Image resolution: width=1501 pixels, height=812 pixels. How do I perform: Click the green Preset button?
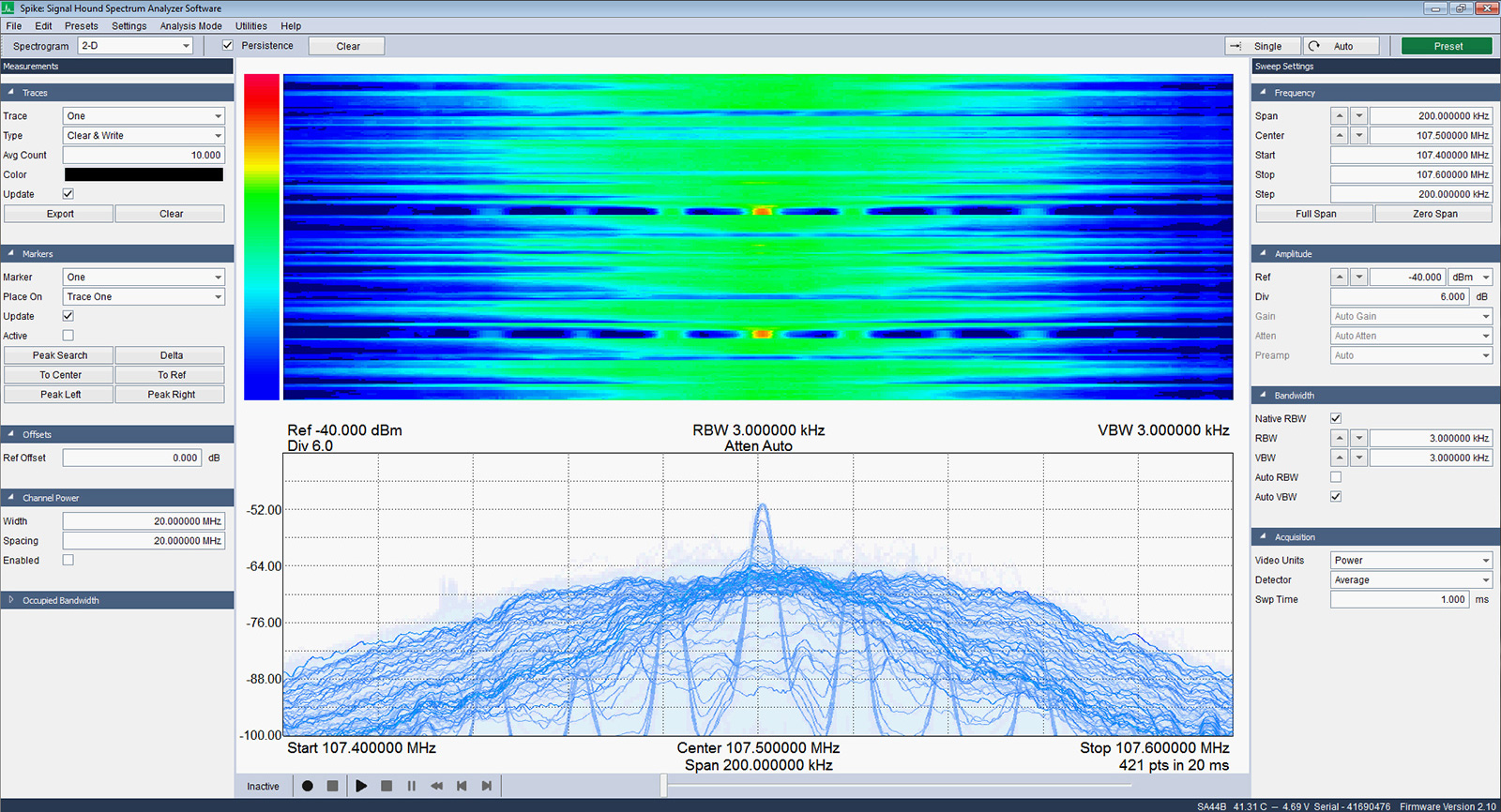1447,46
